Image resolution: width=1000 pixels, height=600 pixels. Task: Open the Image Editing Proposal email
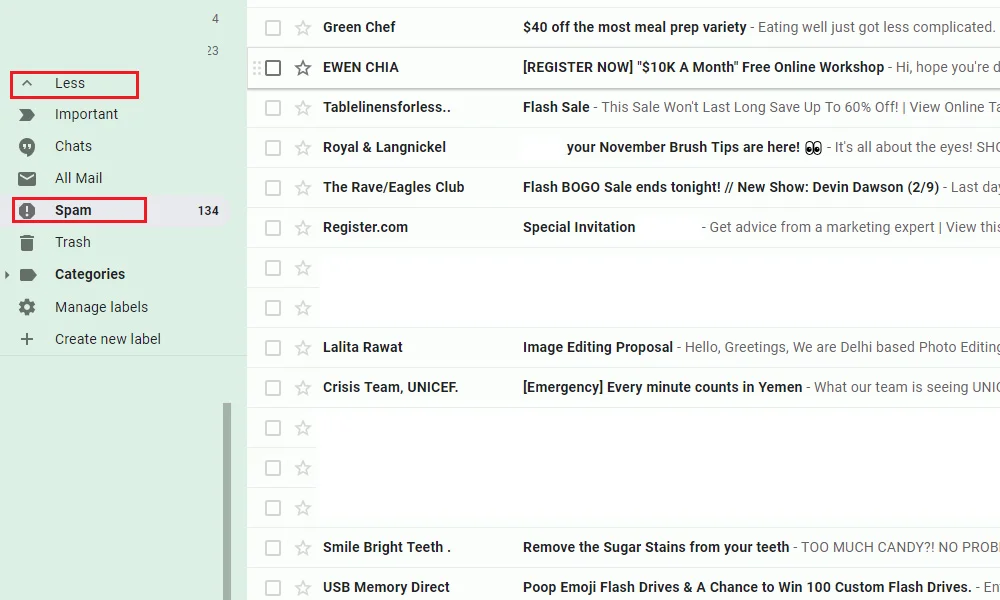point(598,347)
